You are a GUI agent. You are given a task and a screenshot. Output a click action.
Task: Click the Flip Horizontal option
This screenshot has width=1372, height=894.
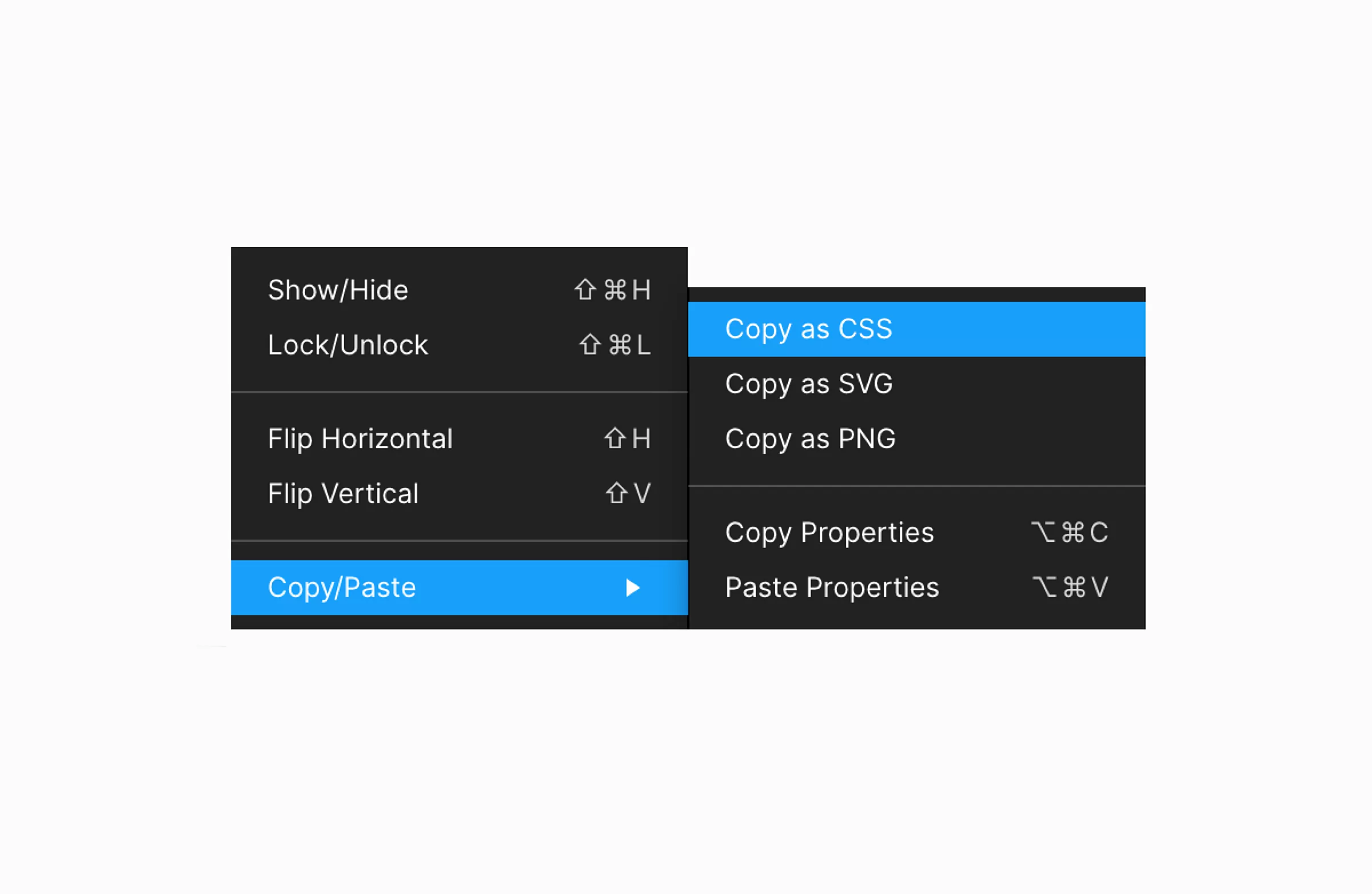click(x=360, y=438)
